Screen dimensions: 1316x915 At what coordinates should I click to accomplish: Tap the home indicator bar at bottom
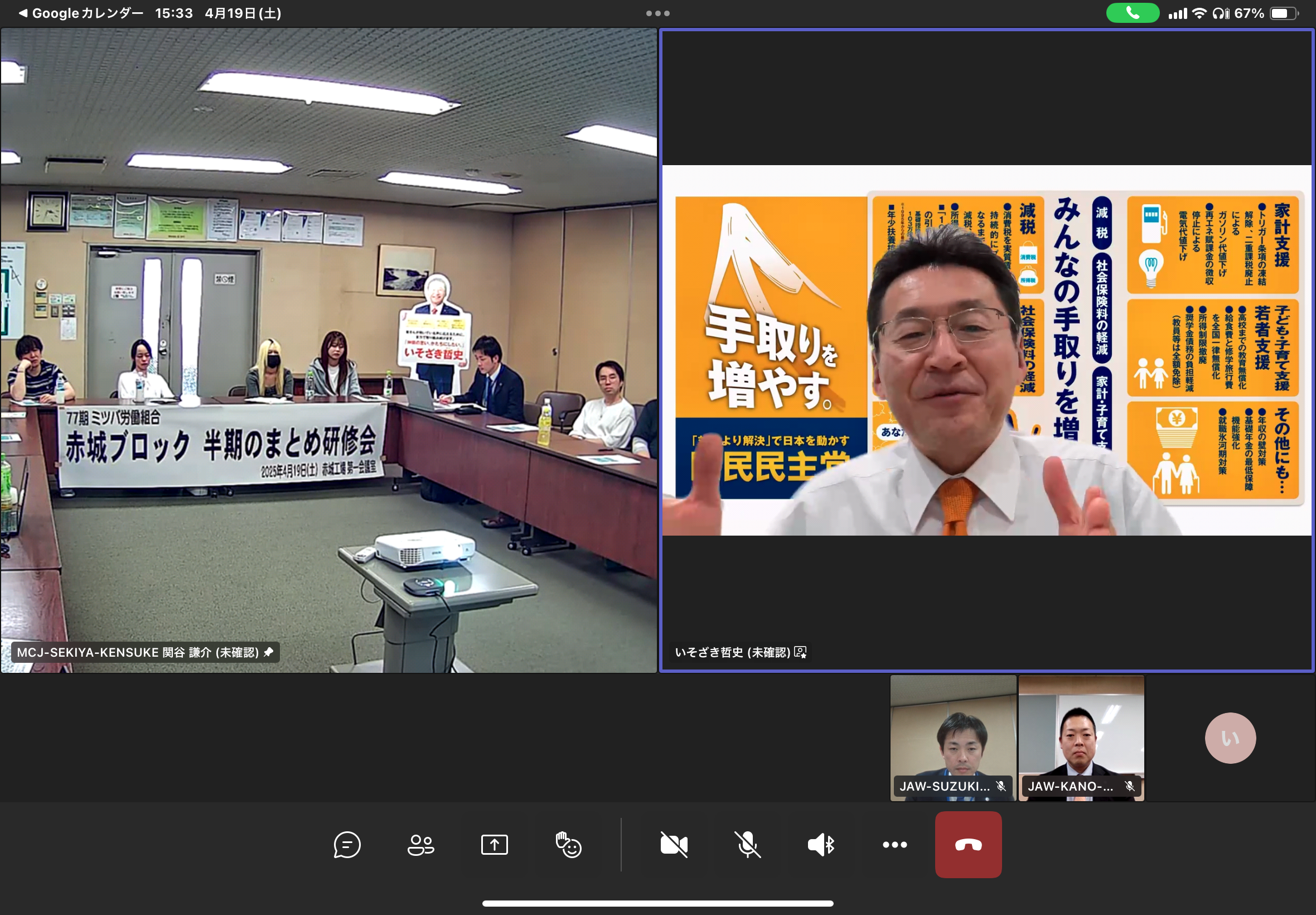[657, 903]
